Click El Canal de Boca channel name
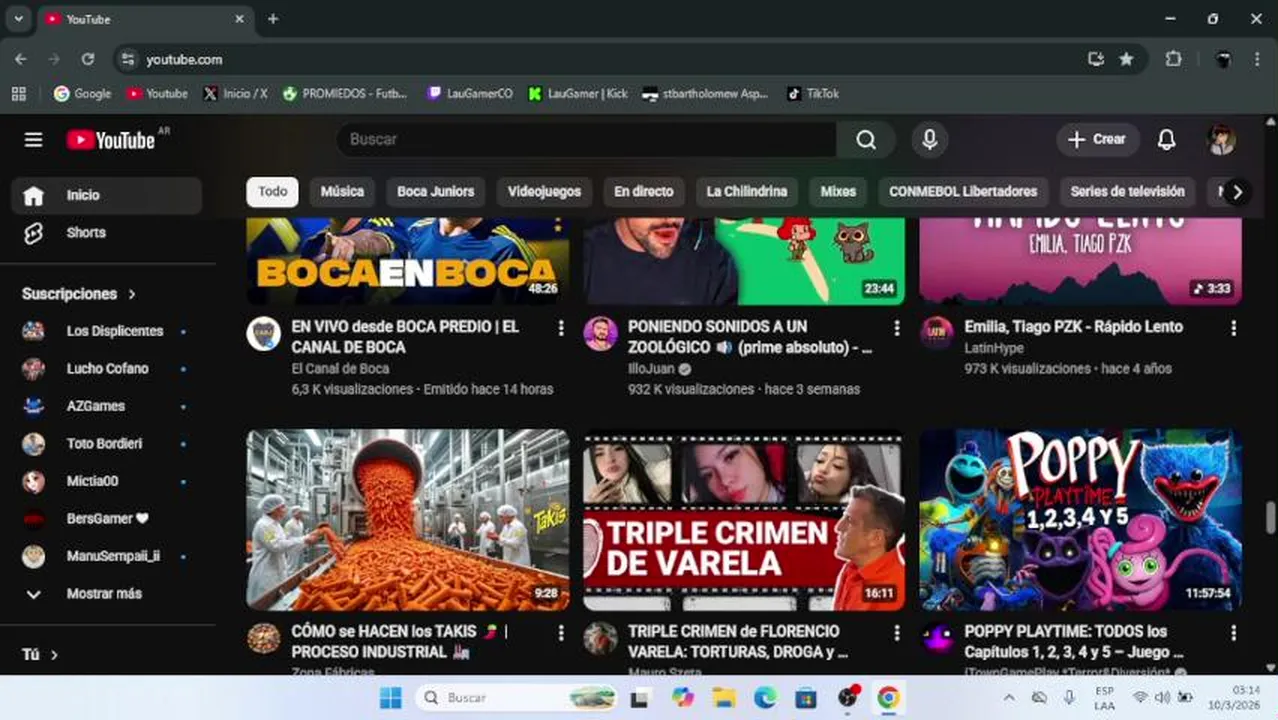This screenshot has height=720, width=1278. pos(340,369)
